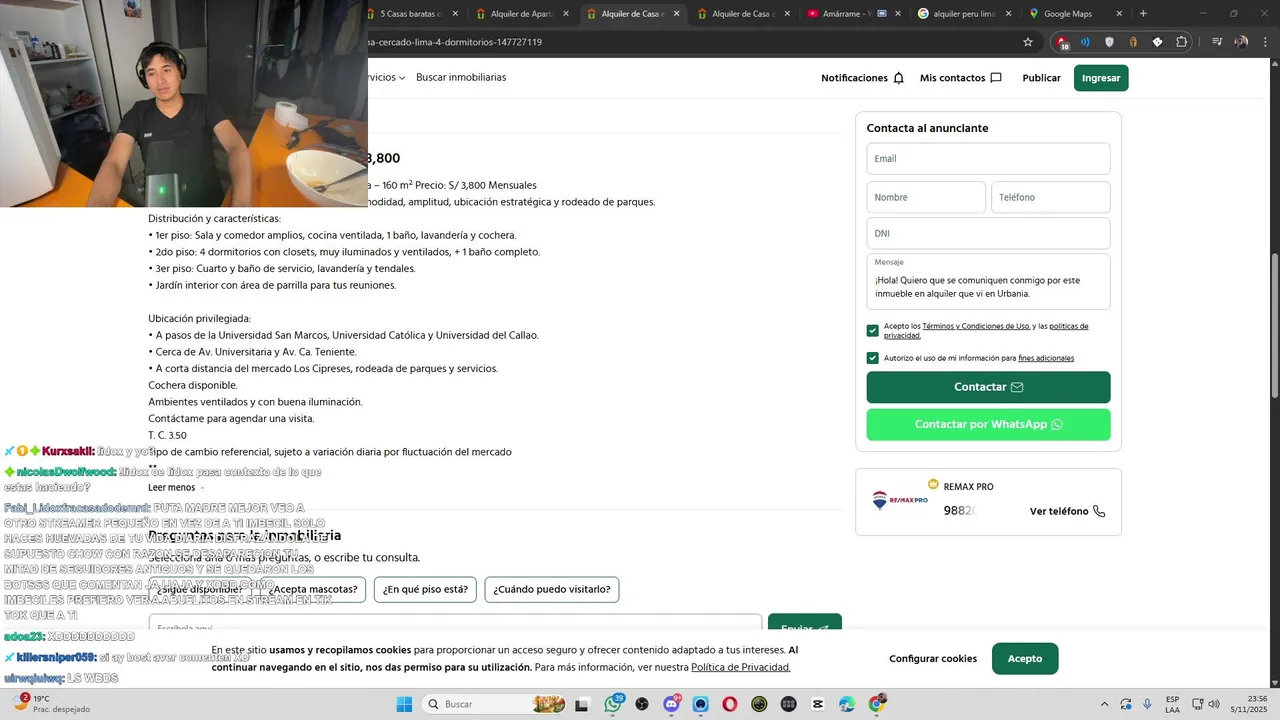Select ¿Acepta mascotas? question chip

coord(313,589)
